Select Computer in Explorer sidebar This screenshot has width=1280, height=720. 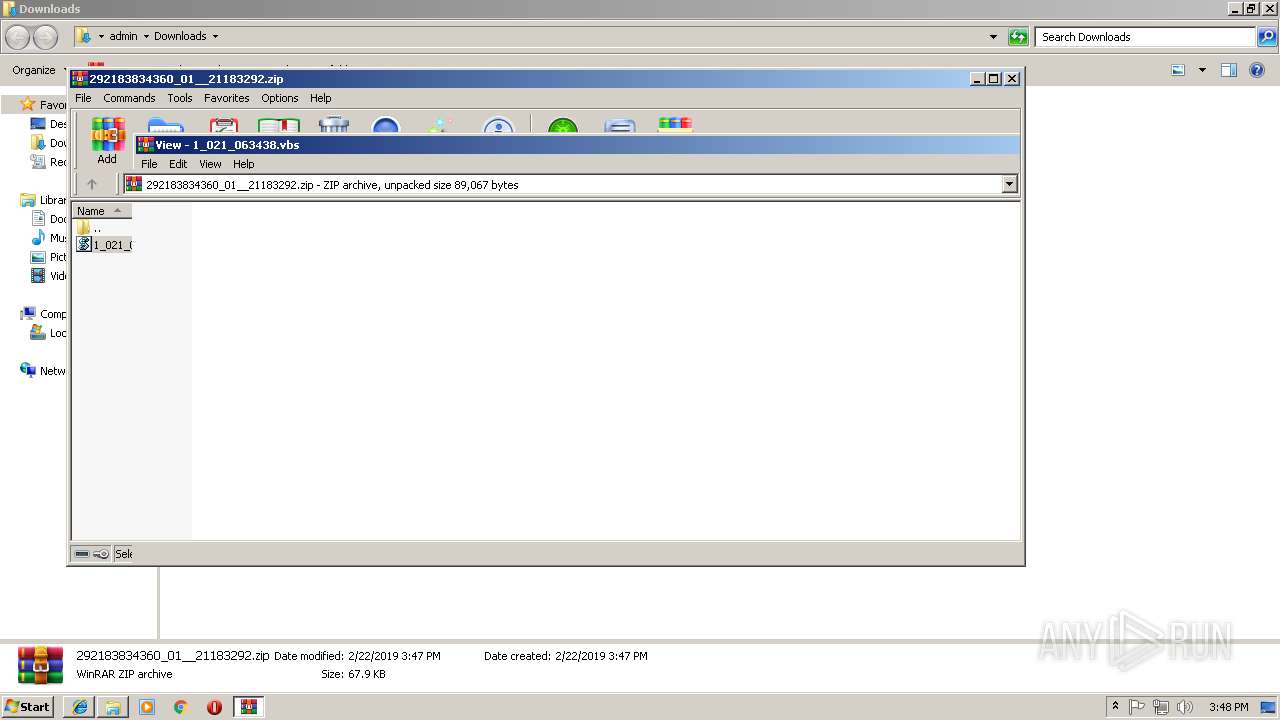point(43,314)
